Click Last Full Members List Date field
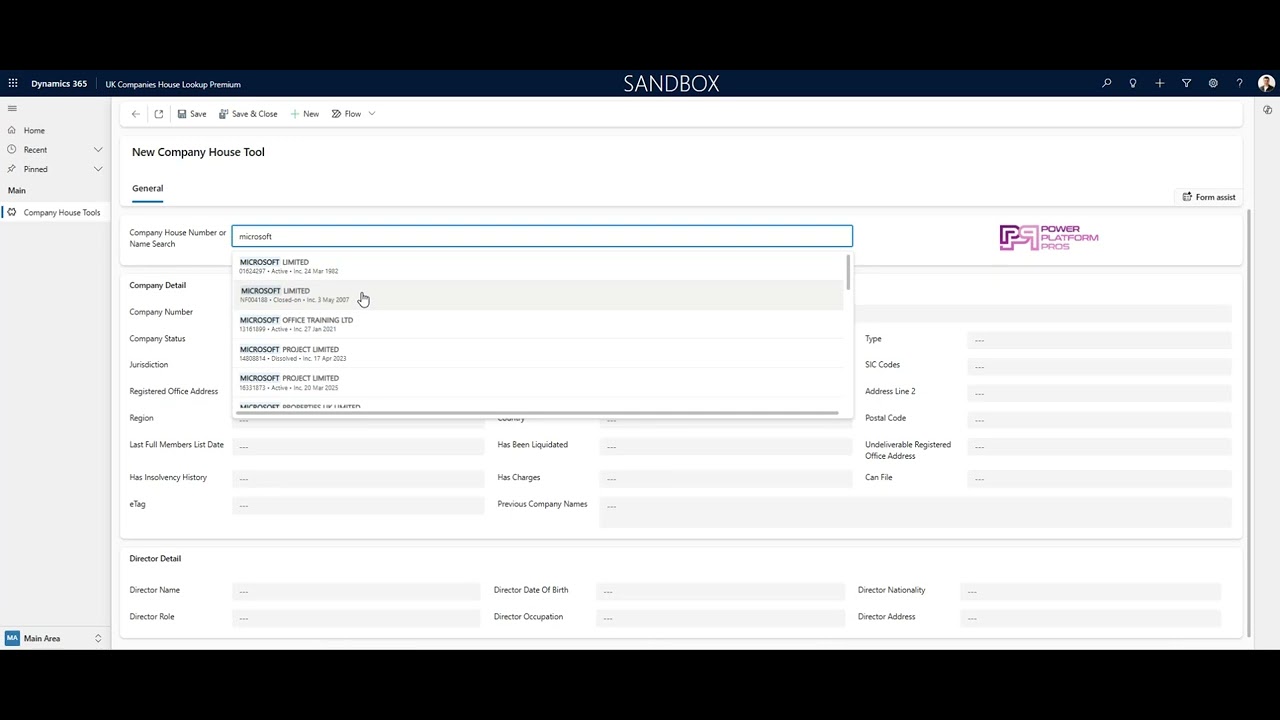Viewport: 1280px width, 720px height. click(358, 446)
